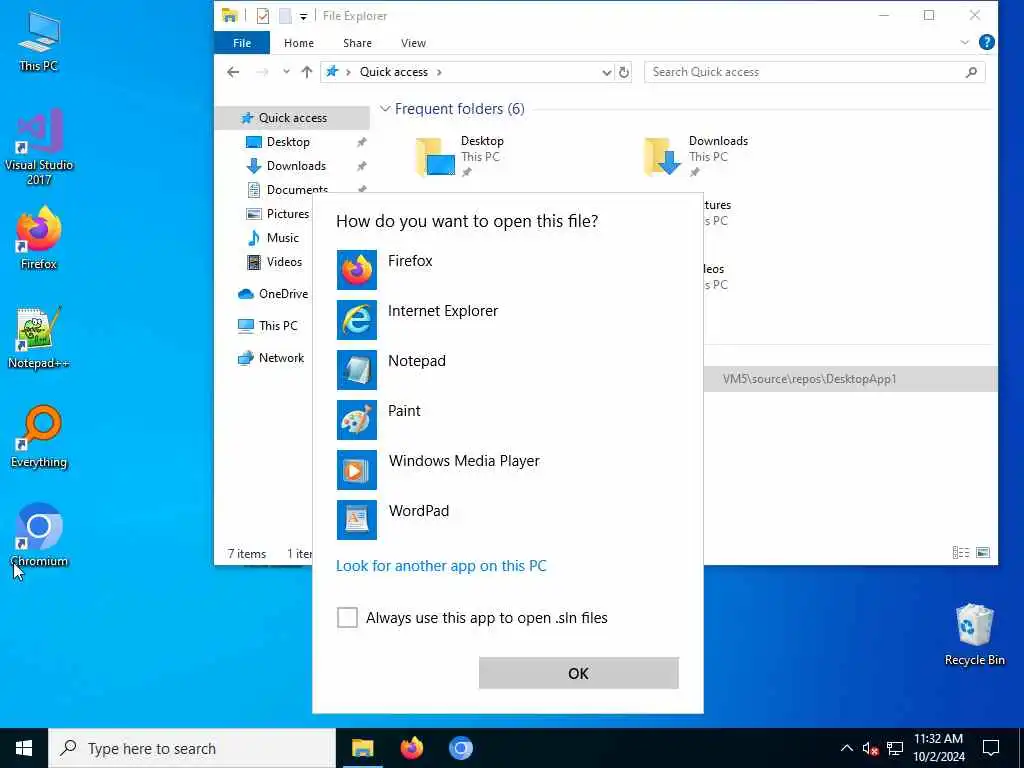Pick WordPad from the app list
The image size is (1024, 768).
[507, 520]
